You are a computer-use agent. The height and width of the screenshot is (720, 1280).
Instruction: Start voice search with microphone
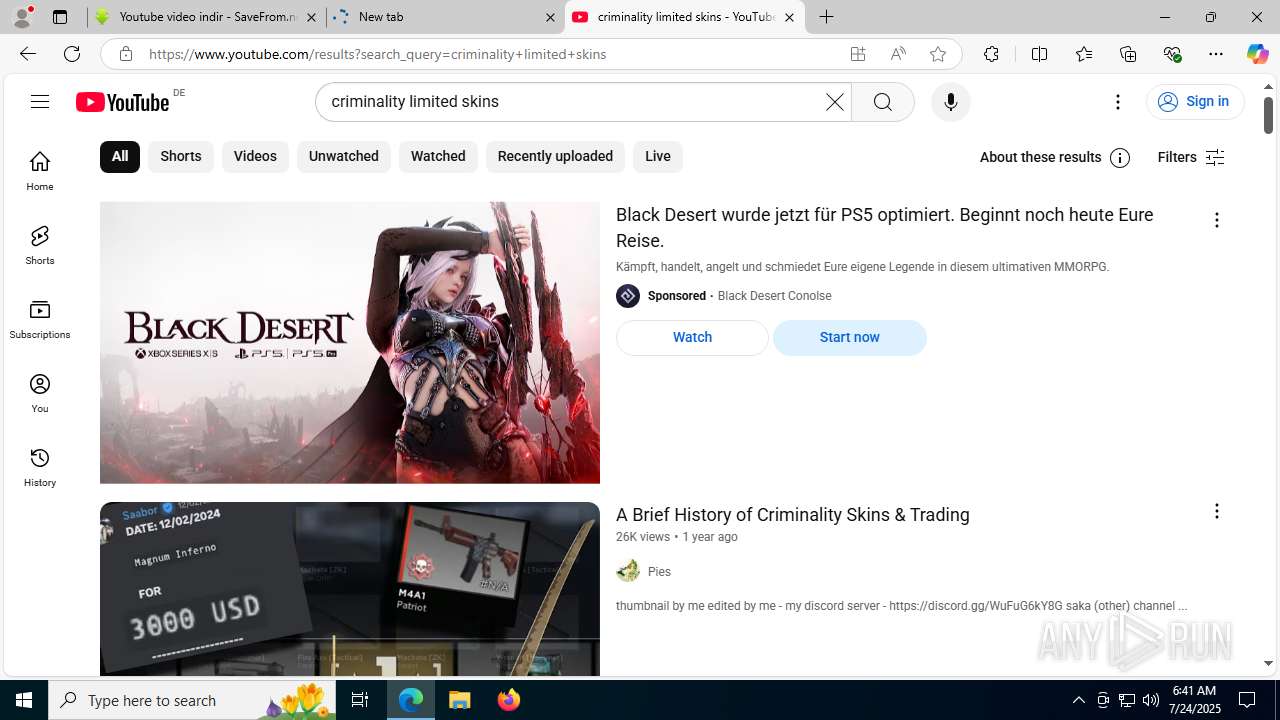pyautogui.click(x=950, y=102)
